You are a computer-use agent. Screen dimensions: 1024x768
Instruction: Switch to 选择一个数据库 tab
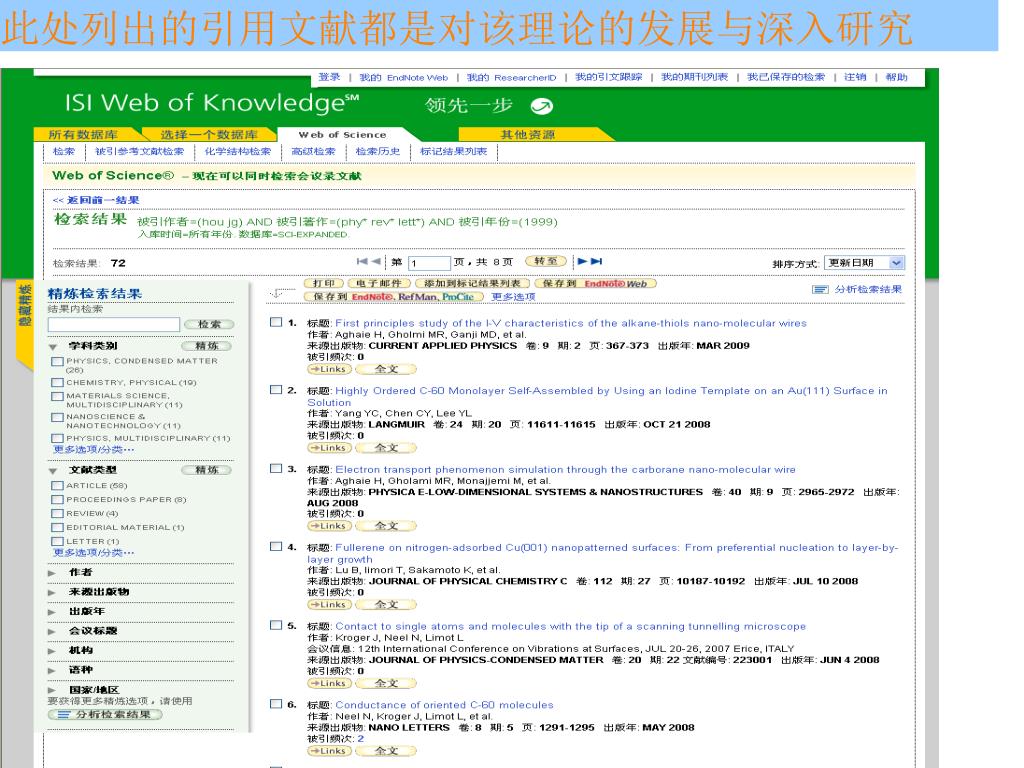(x=209, y=135)
